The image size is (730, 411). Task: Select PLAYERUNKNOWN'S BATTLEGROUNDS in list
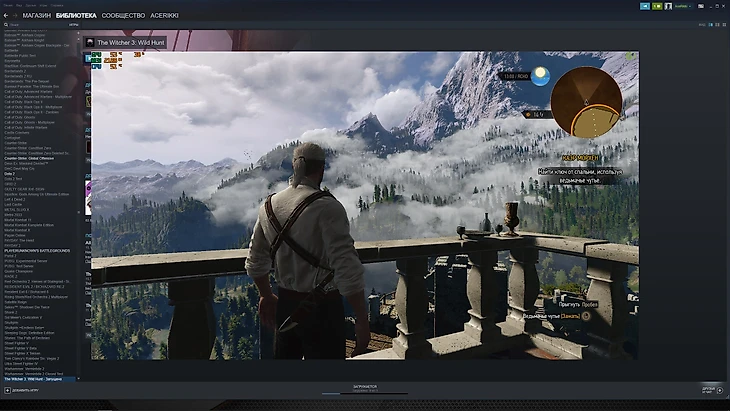click(x=37, y=250)
